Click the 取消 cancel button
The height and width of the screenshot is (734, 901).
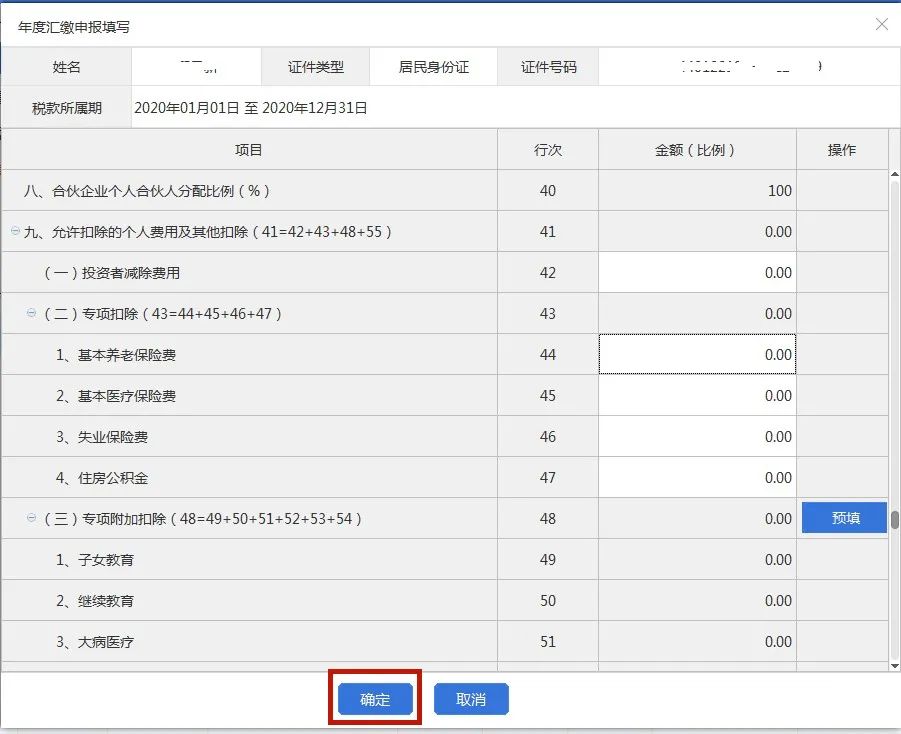[471, 699]
